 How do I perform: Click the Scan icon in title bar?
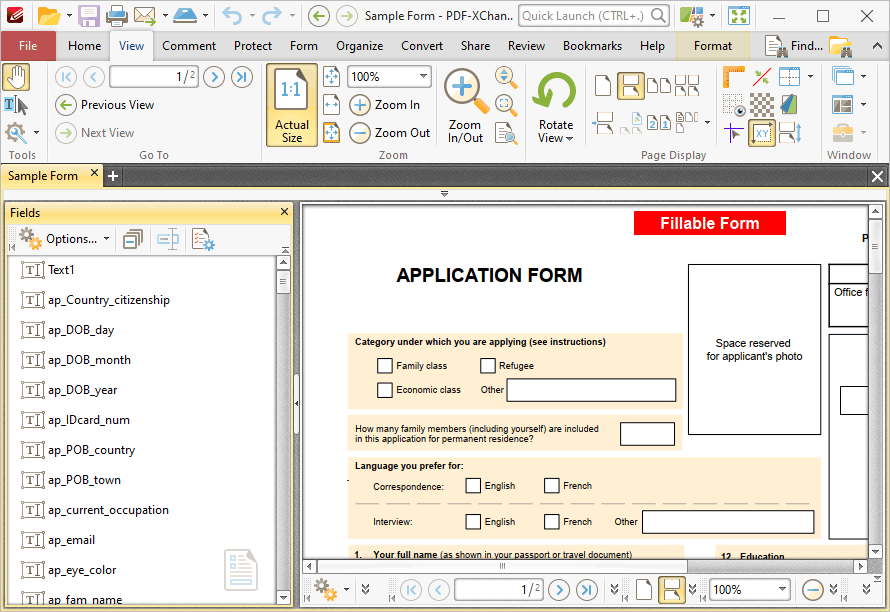[x=185, y=16]
